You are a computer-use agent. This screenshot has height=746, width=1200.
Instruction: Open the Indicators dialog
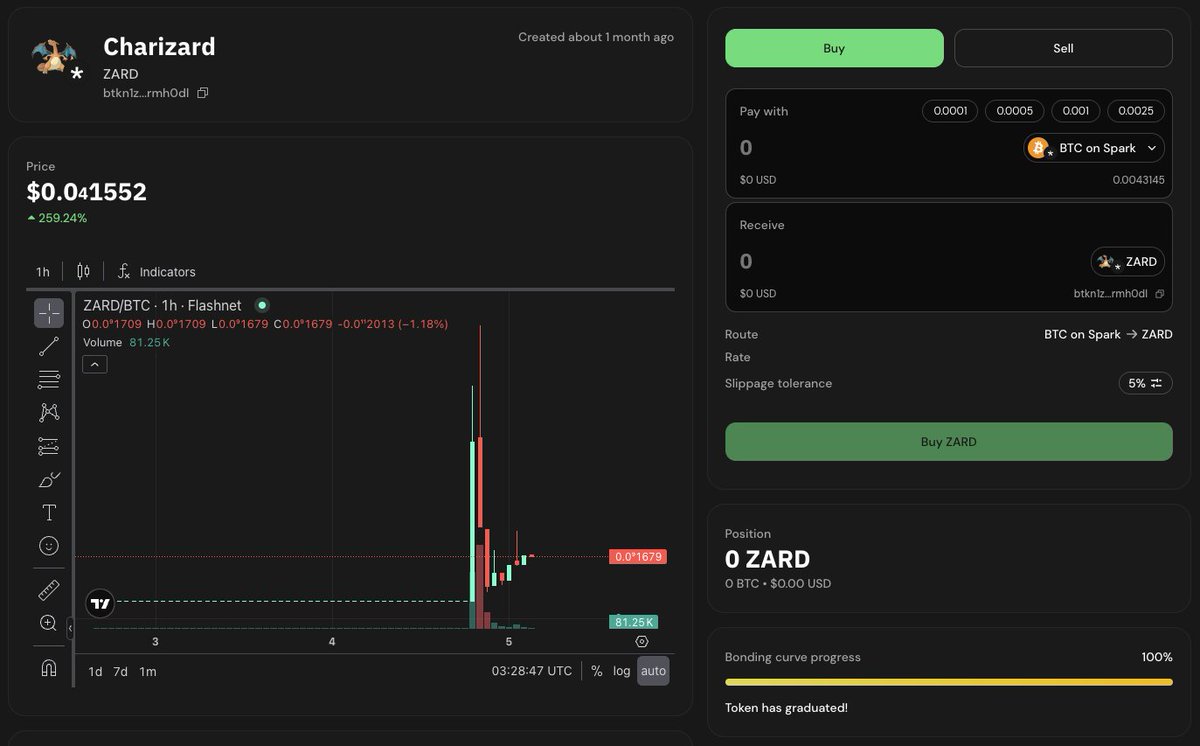pyautogui.click(x=157, y=271)
